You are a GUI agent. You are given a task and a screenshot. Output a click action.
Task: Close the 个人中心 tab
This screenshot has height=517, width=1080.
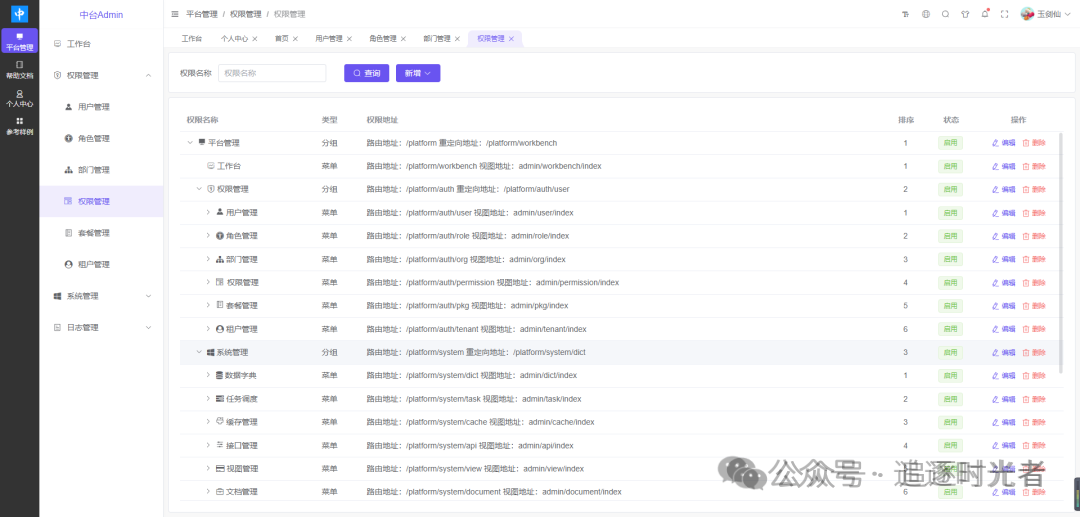[255, 39]
